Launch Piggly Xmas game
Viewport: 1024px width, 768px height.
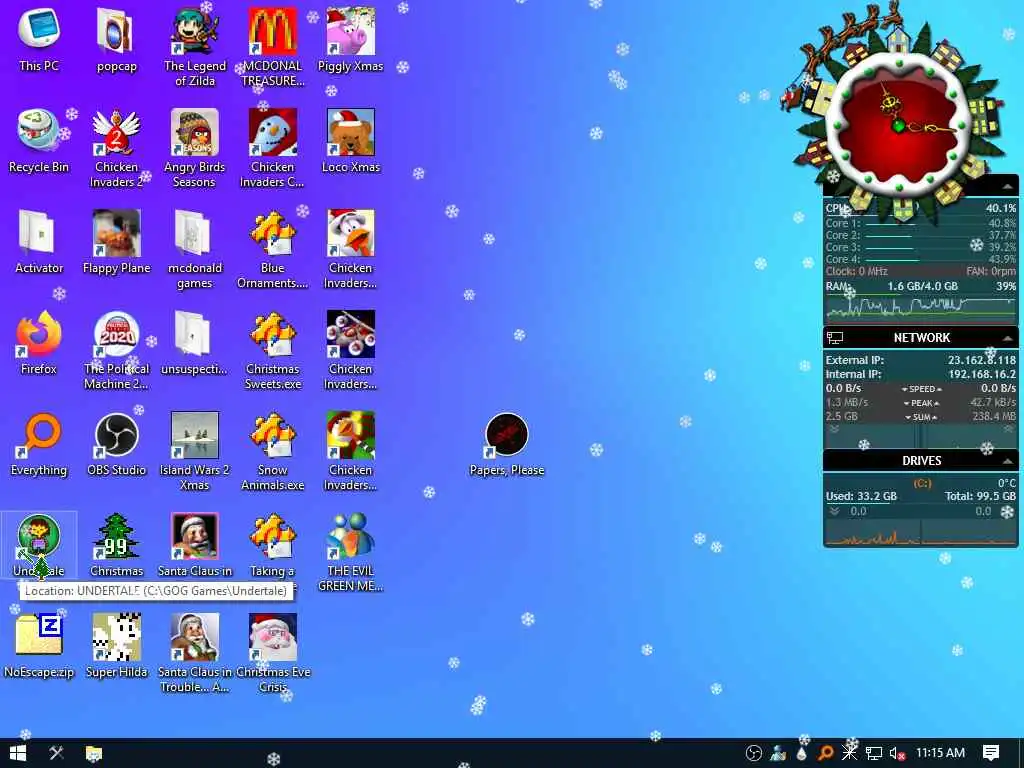(x=351, y=38)
